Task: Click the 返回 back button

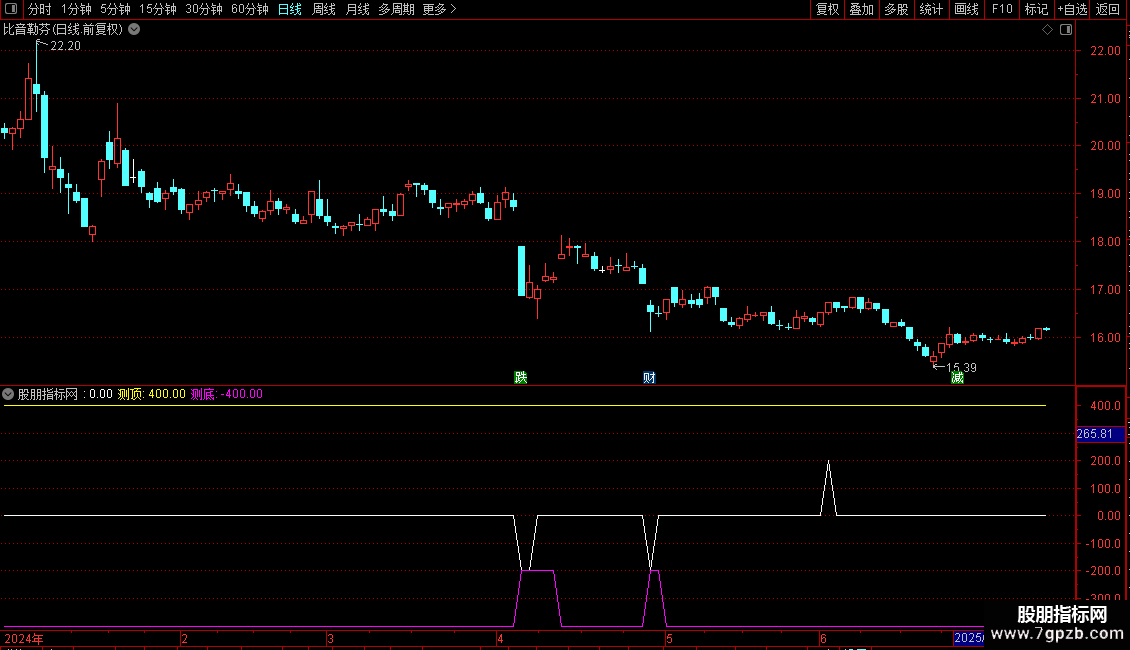Action: click(x=1108, y=9)
